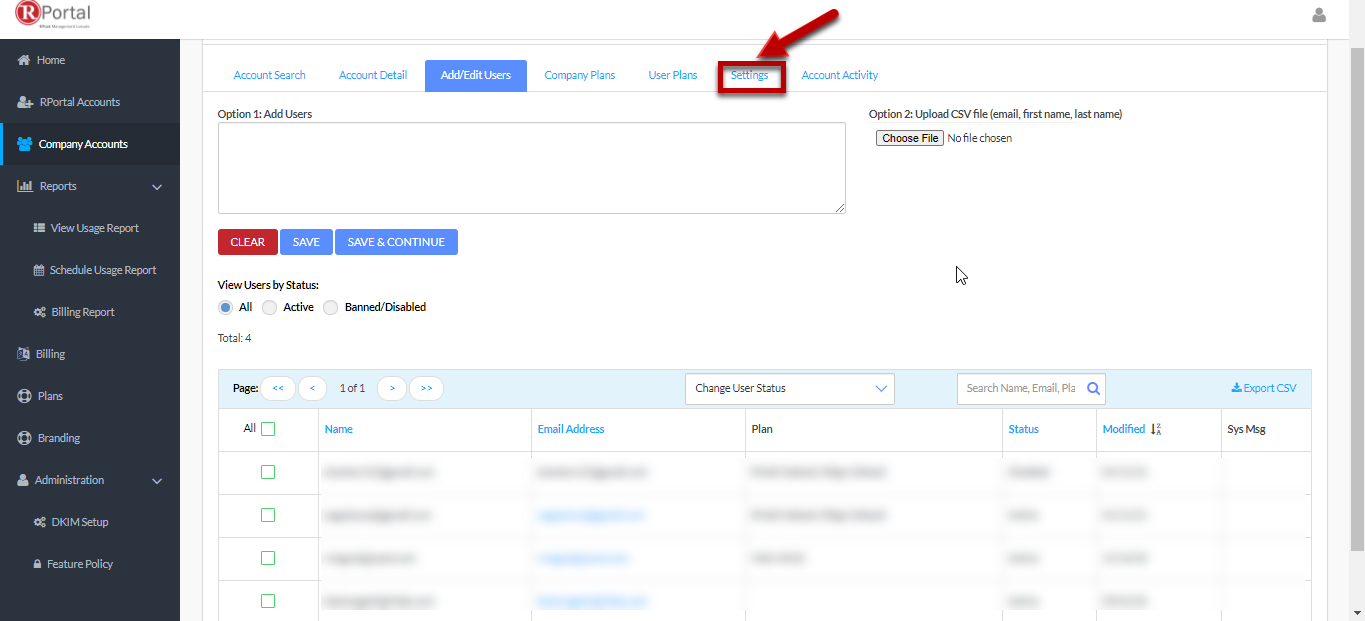The image size is (1365, 621).
Task: Click the Export CSV link
Action: [x=1264, y=388]
